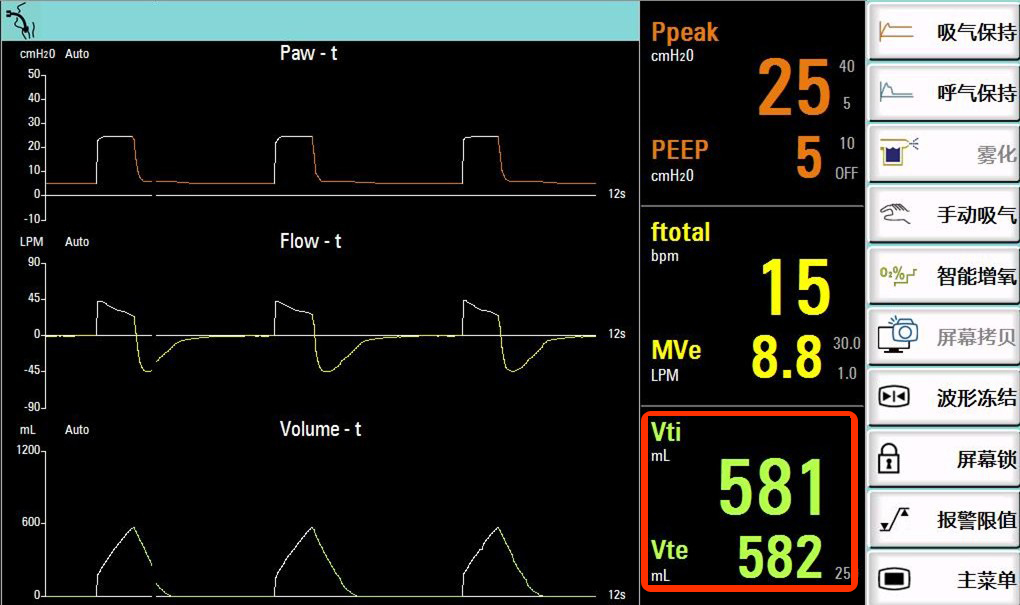This screenshot has width=1020, height=605.
Task: Click the Auto scale label of the Paw graph
Action: point(77,54)
